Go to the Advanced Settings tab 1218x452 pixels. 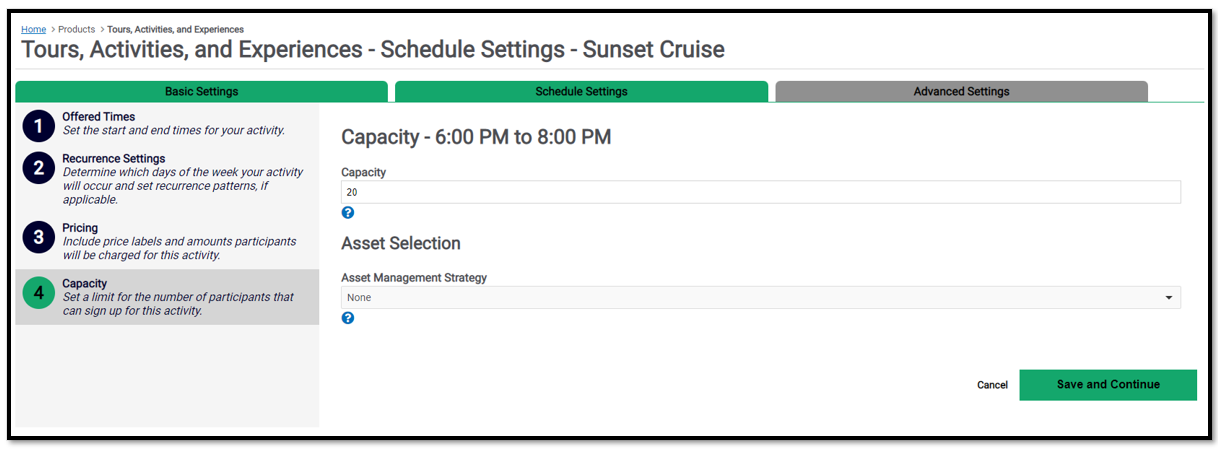962,91
